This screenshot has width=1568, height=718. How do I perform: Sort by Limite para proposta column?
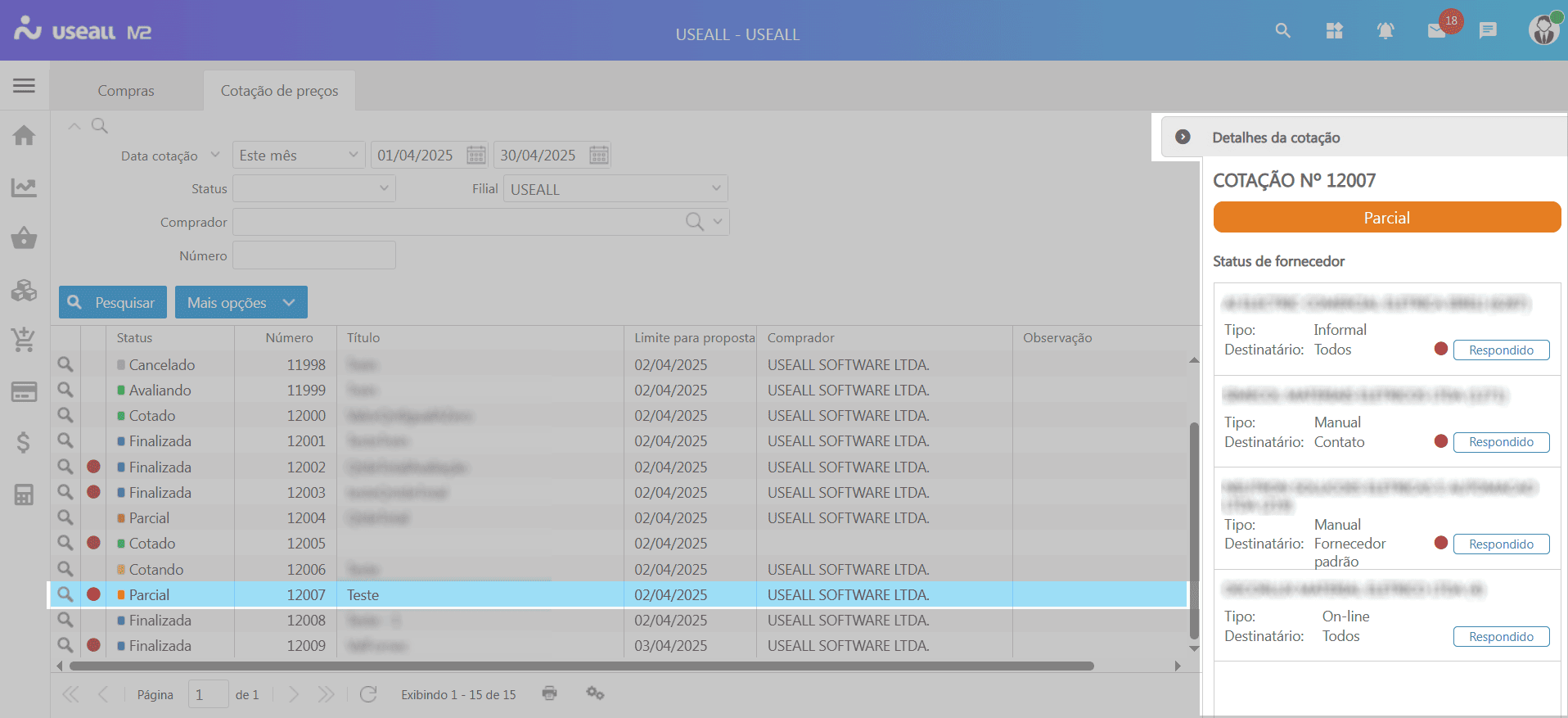coord(691,337)
